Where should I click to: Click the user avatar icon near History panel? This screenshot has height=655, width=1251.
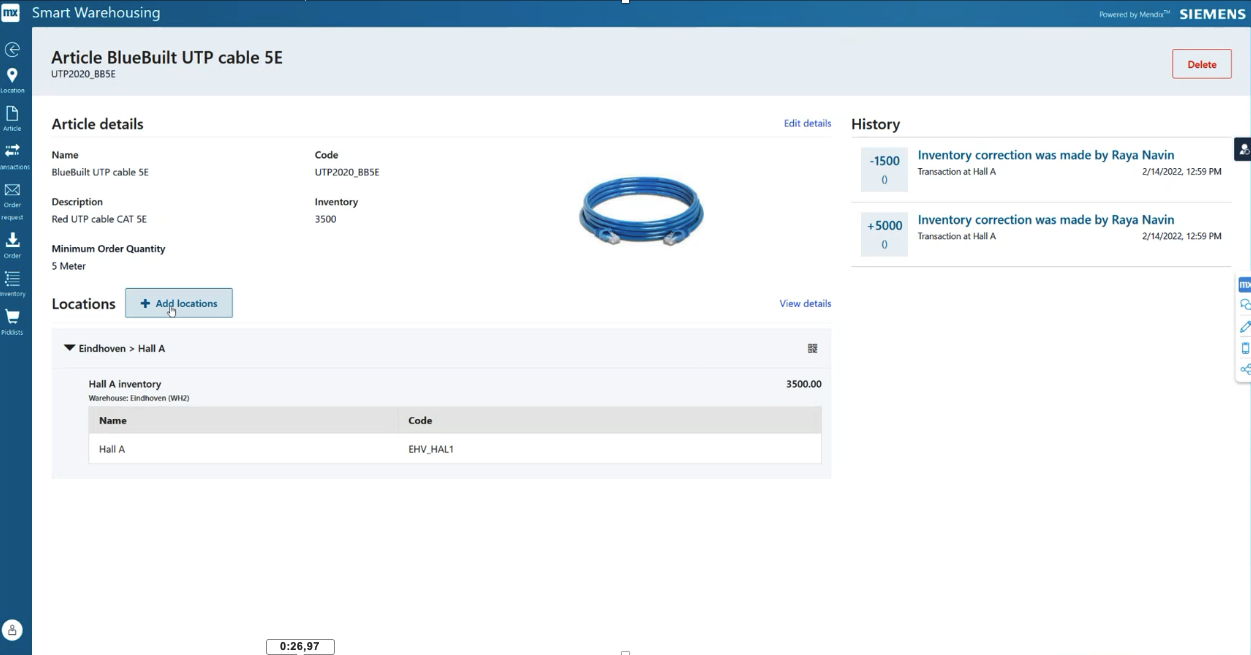[1242, 148]
